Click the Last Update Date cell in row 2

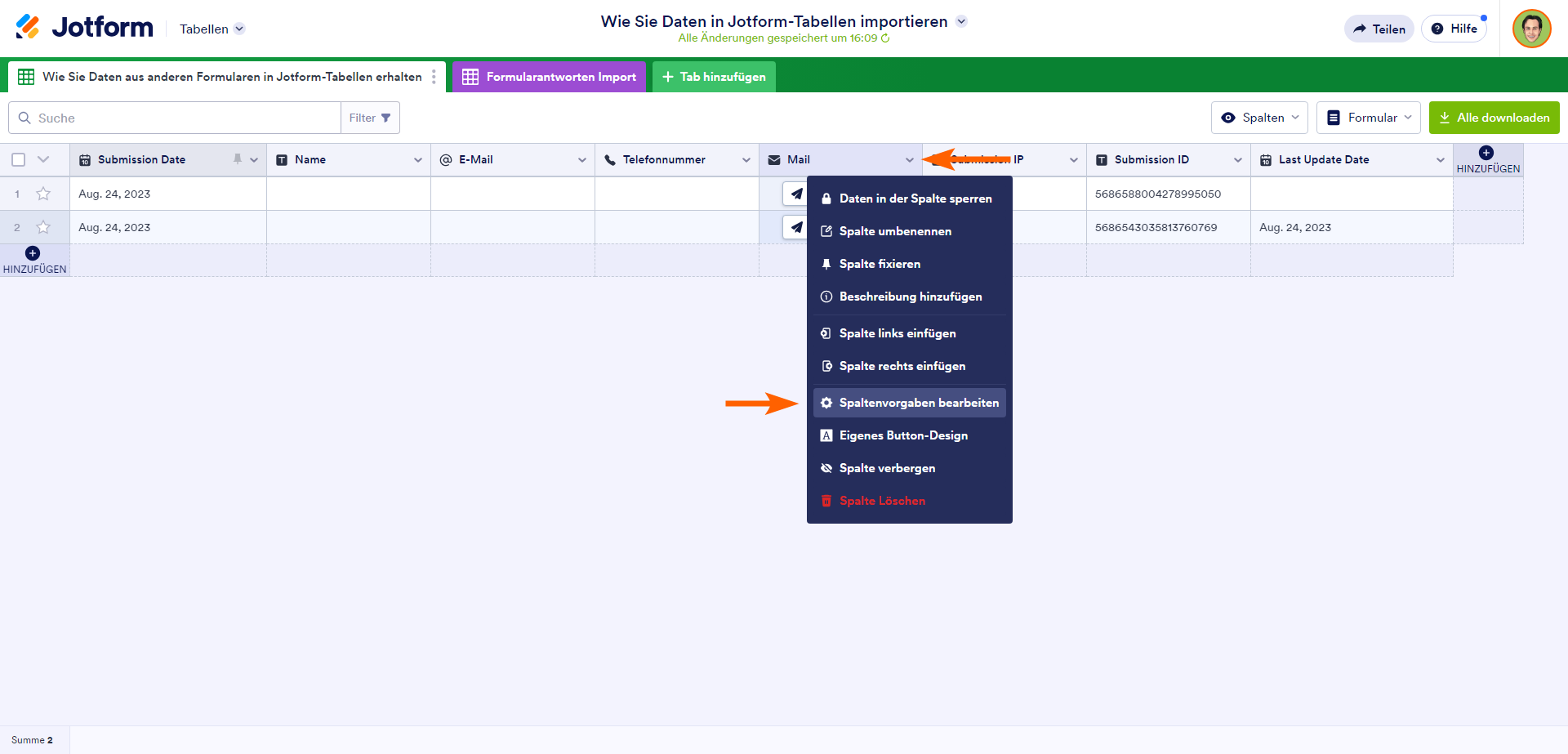point(1352,227)
